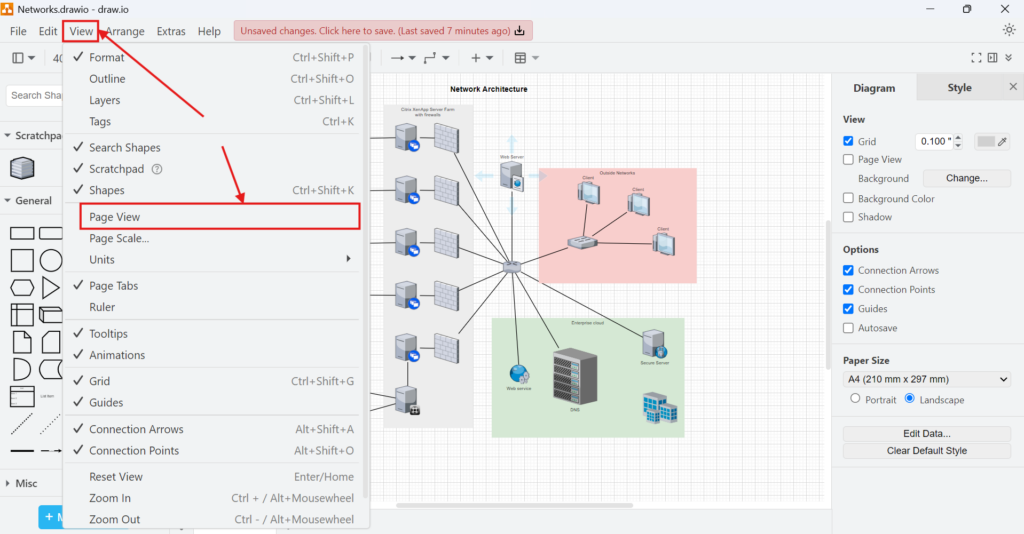Click the Edit Data button
This screenshot has width=1024, height=534.
click(927, 433)
